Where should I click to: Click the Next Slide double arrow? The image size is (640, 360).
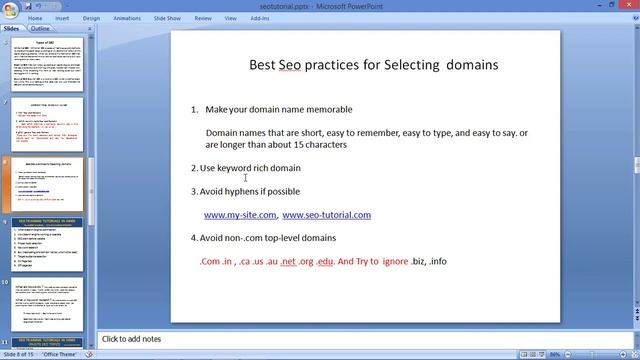pos(637,318)
